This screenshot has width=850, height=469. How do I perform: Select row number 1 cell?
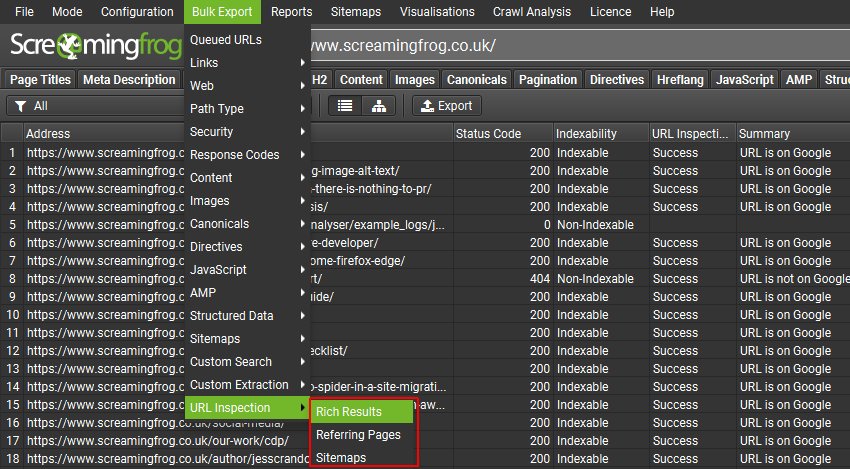coord(12,153)
